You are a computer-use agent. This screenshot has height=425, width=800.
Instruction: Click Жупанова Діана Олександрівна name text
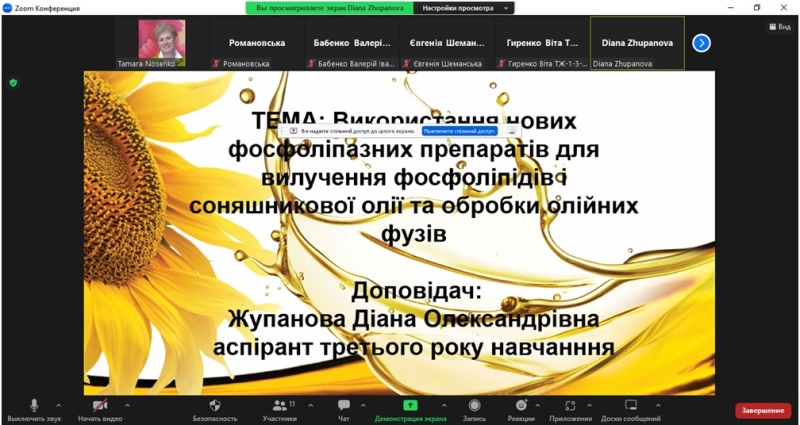coord(413,319)
